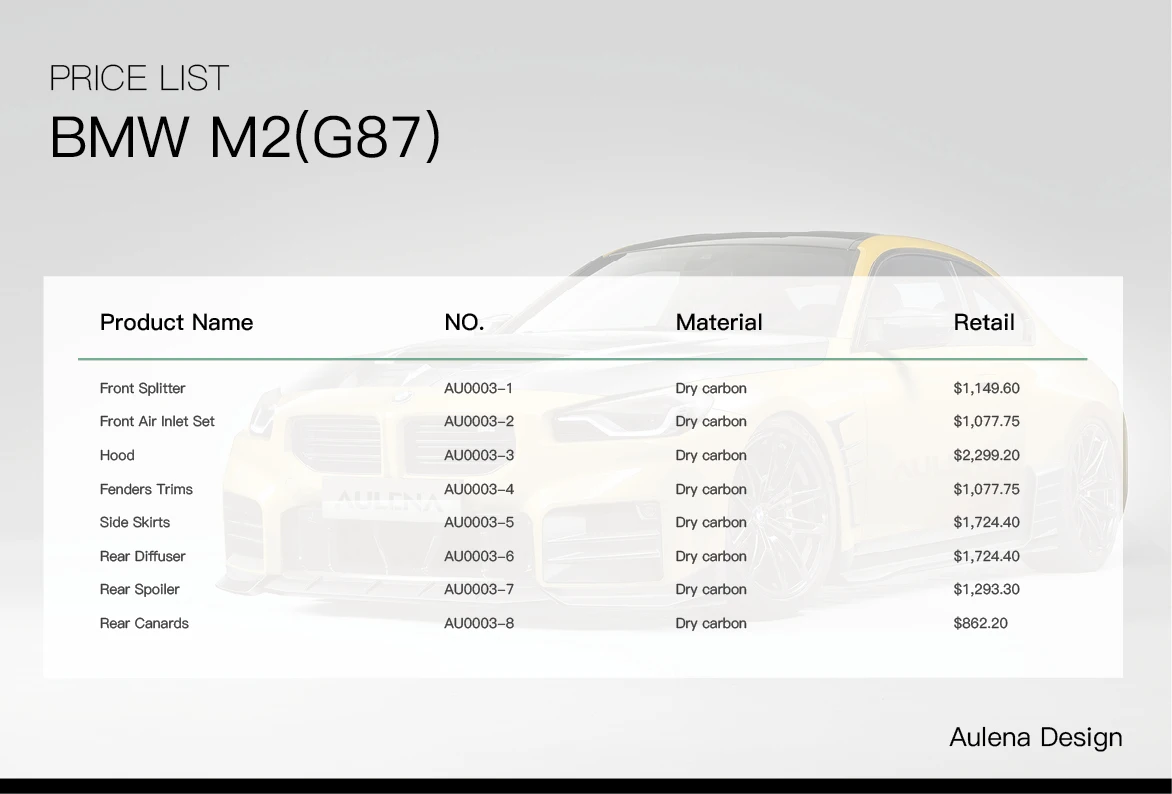Select the 'Product Name' column header
1172x794 pixels.
click(x=176, y=322)
